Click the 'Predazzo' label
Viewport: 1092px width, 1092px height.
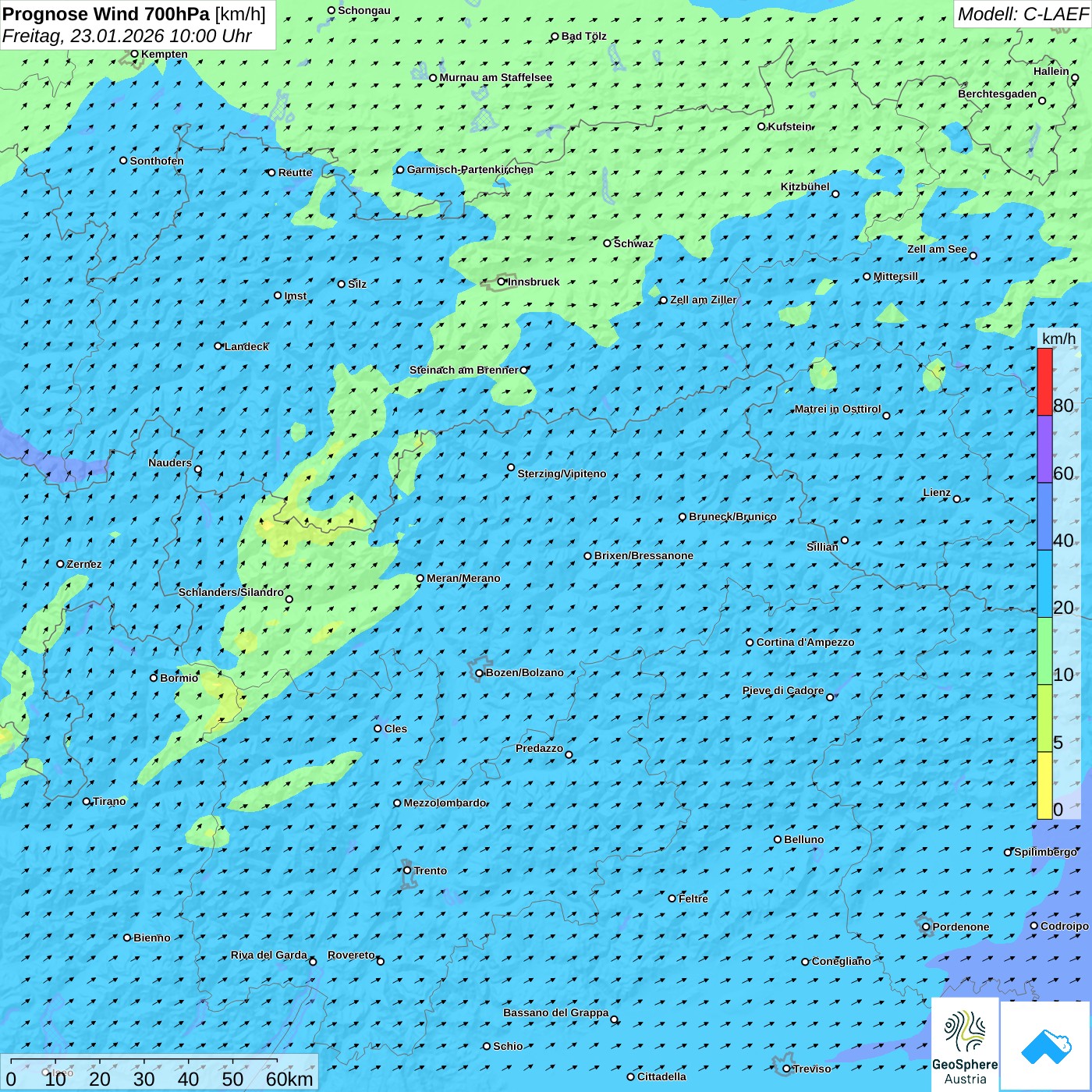539,748
